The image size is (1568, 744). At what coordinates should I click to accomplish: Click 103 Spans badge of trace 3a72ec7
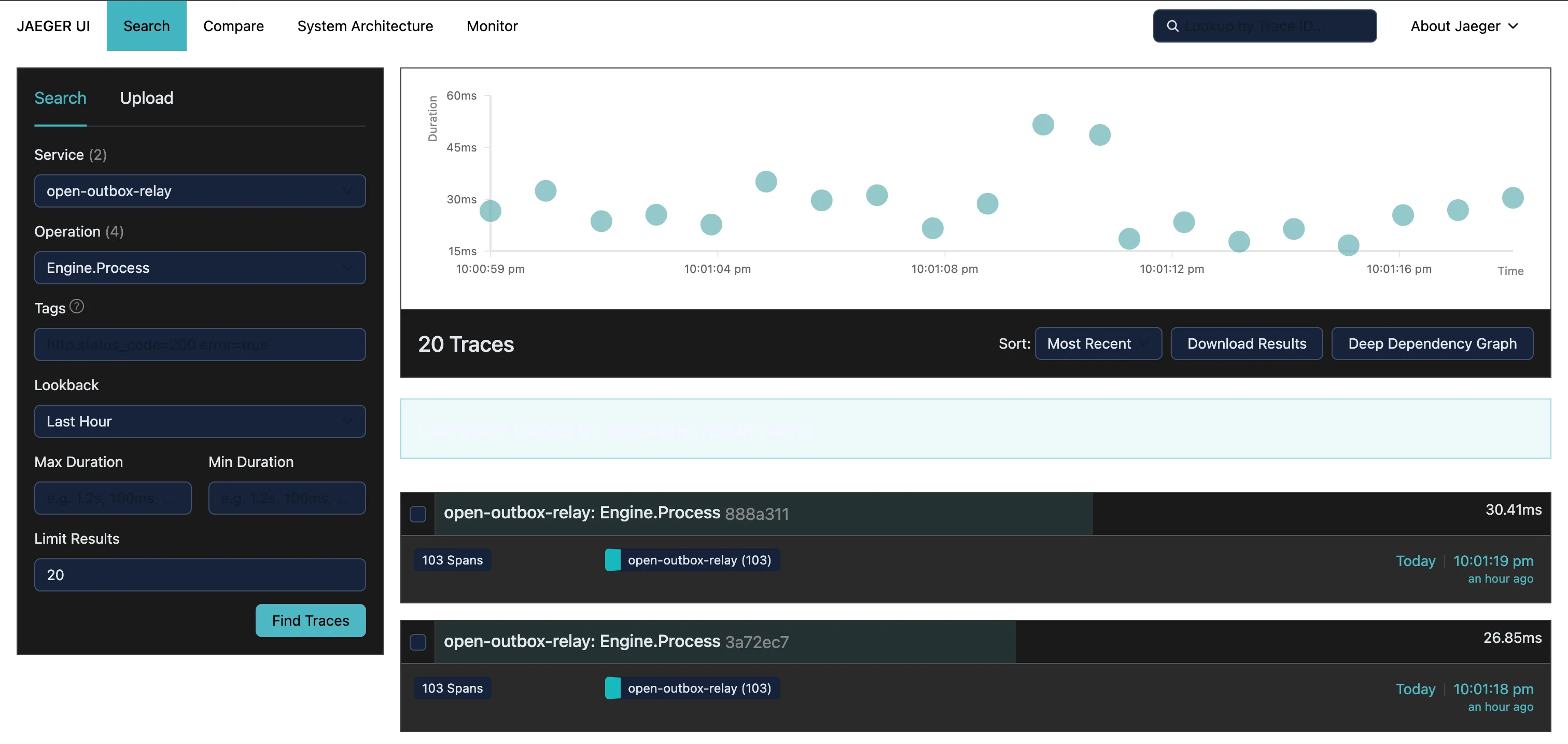[x=452, y=688]
